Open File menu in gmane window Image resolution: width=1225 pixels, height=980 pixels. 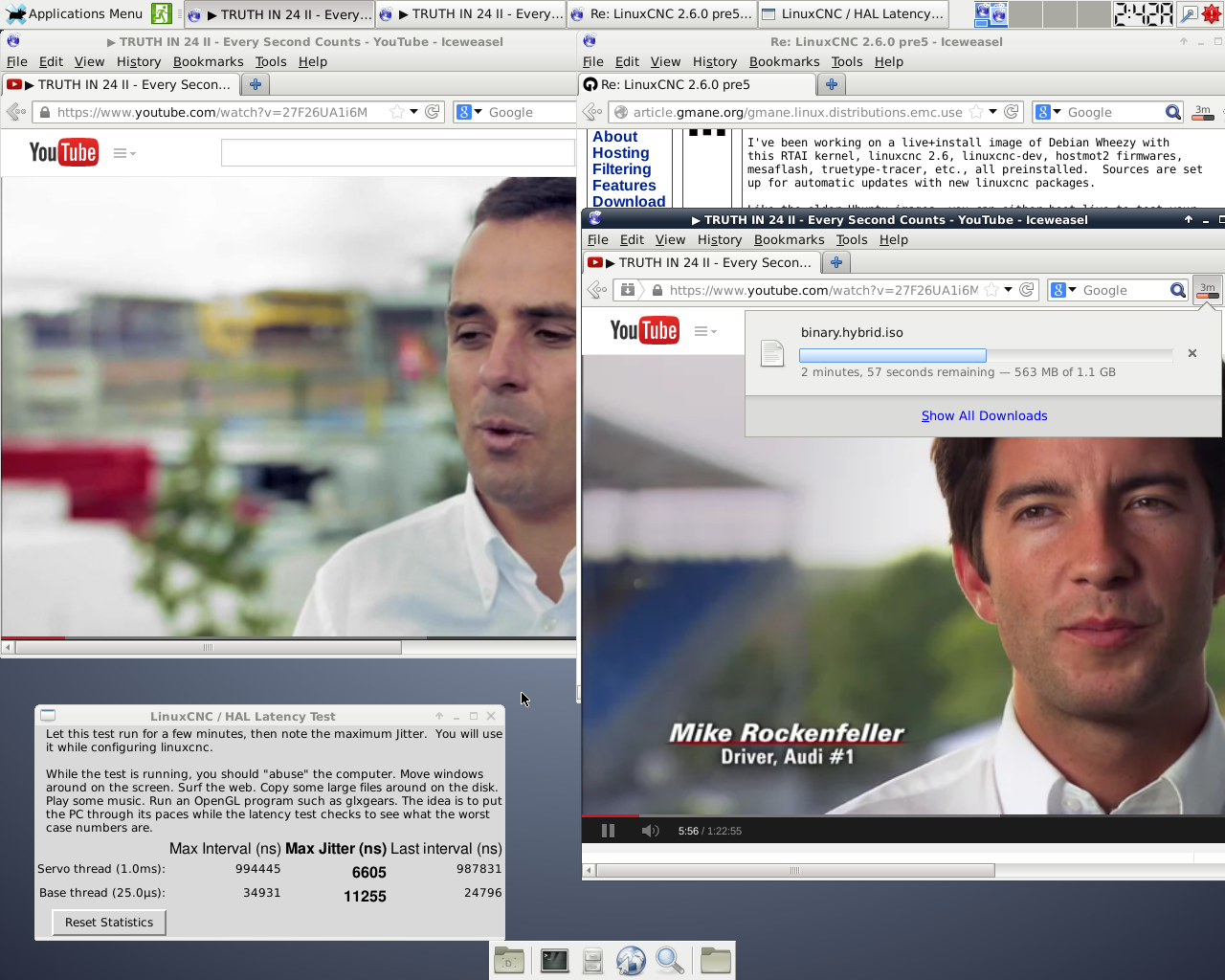coord(593,61)
